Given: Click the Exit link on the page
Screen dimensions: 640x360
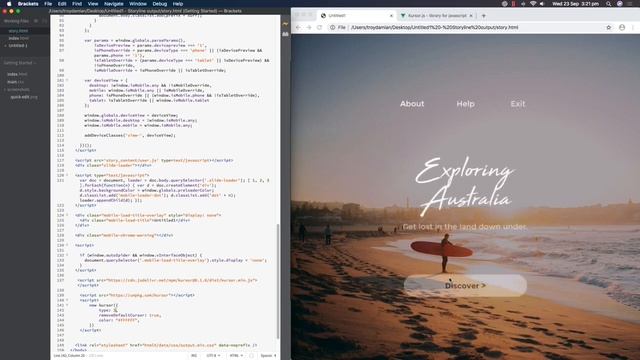Looking at the screenshot, I should (518, 104).
